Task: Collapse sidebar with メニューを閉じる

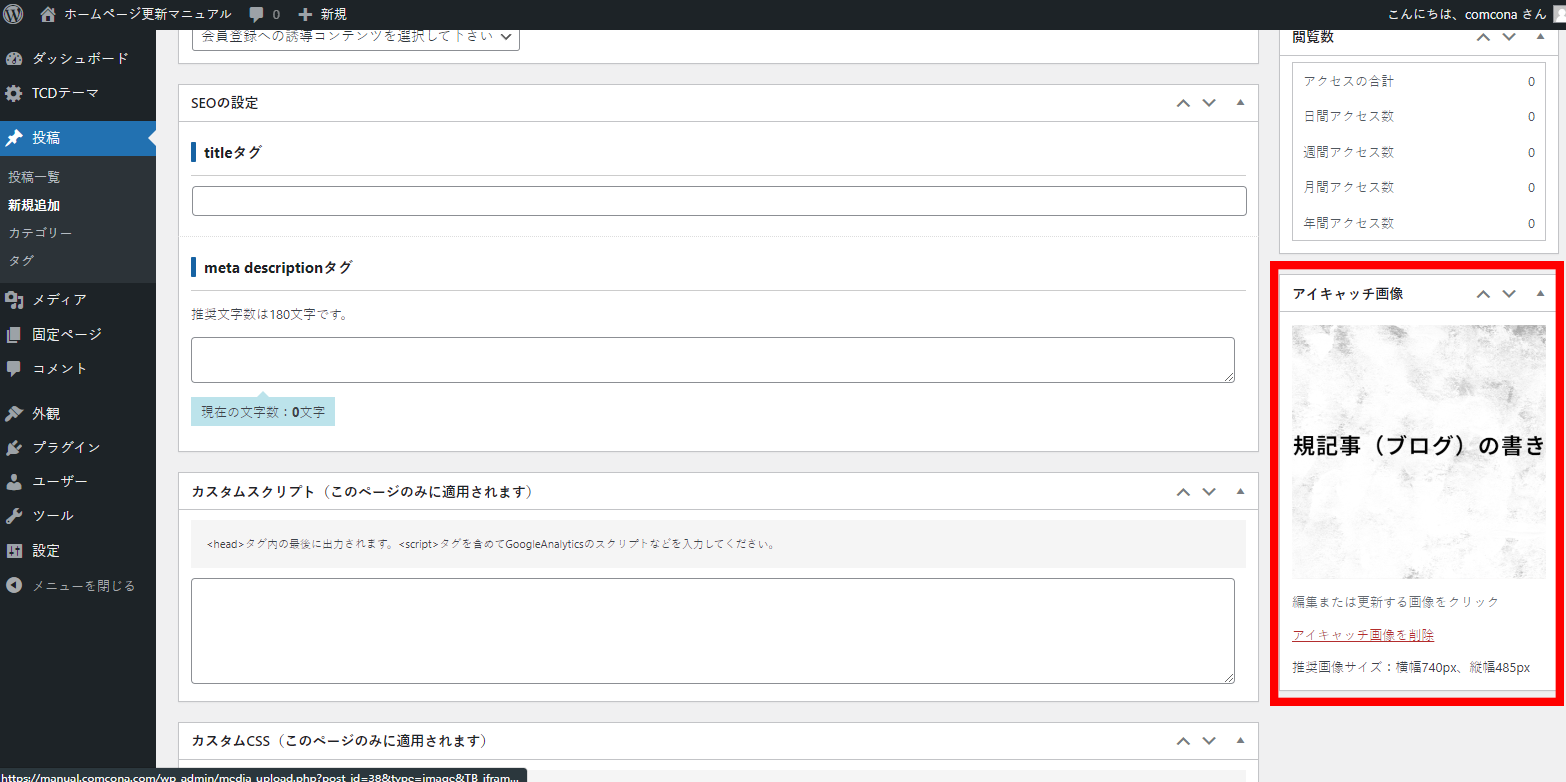Action: click(82, 585)
